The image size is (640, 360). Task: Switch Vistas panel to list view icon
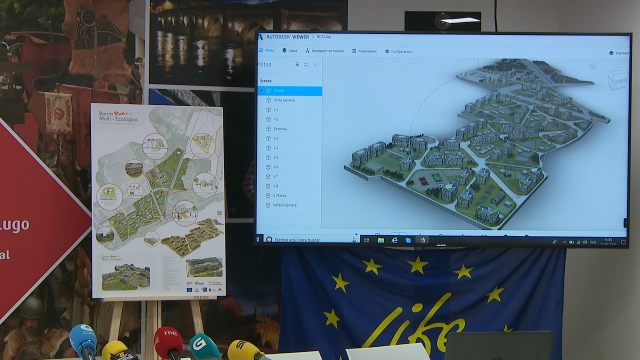[x=297, y=64]
